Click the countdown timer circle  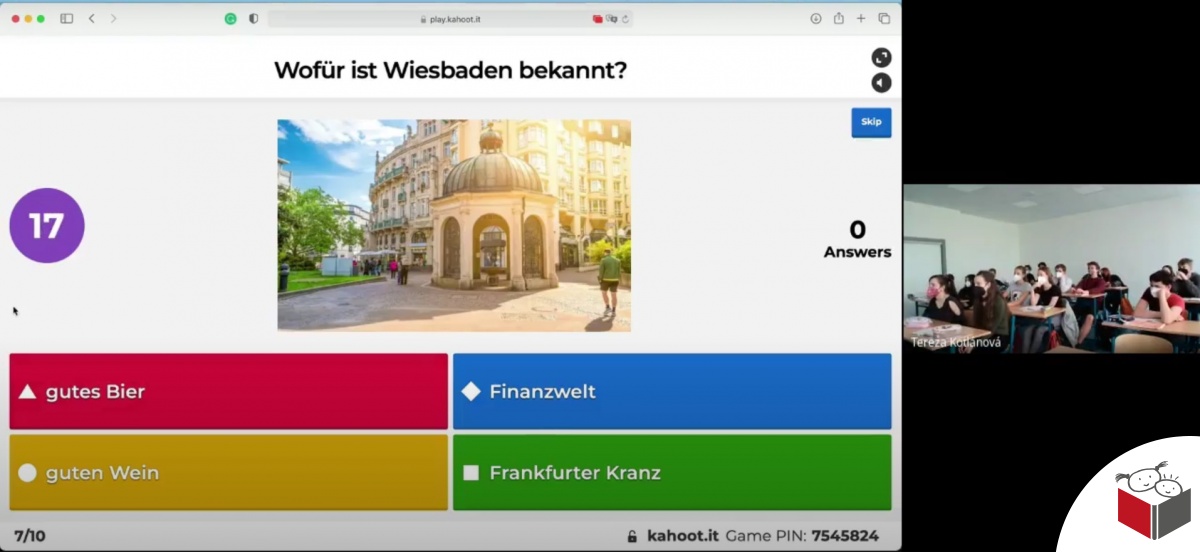pos(47,226)
